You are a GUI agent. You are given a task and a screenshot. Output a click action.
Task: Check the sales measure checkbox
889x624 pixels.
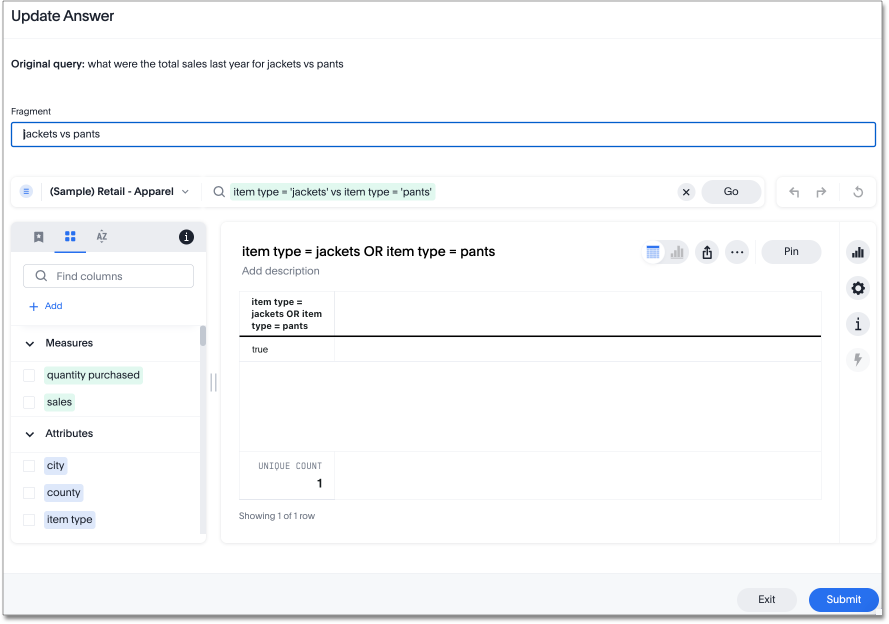(29, 401)
